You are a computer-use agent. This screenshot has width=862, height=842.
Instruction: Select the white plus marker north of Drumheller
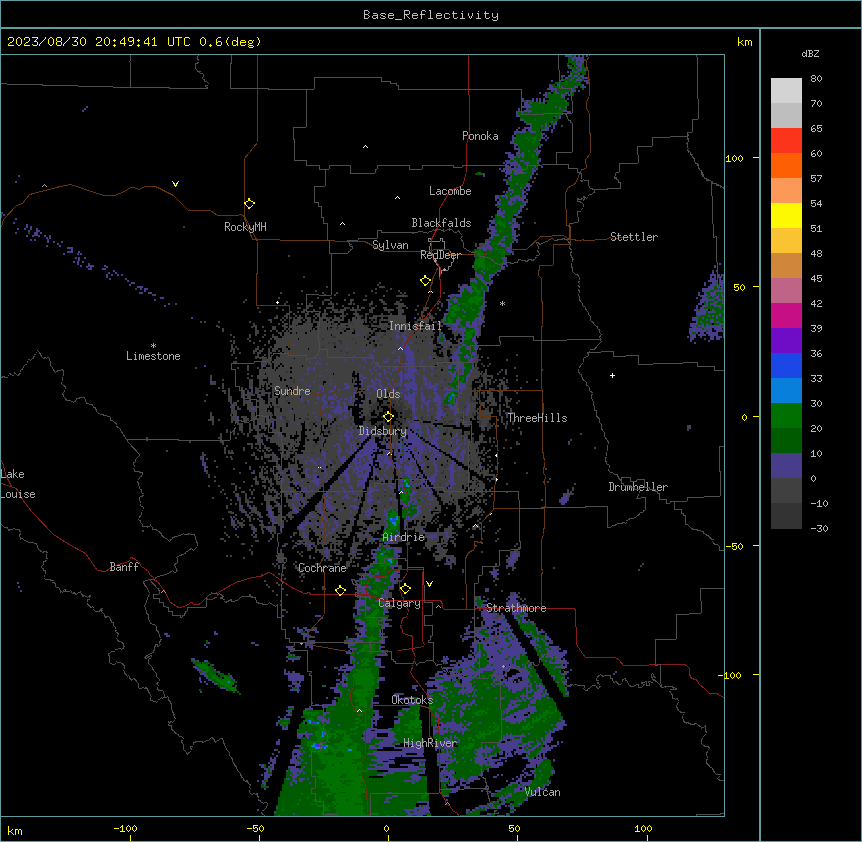pyautogui.click(x=612, y=375)
